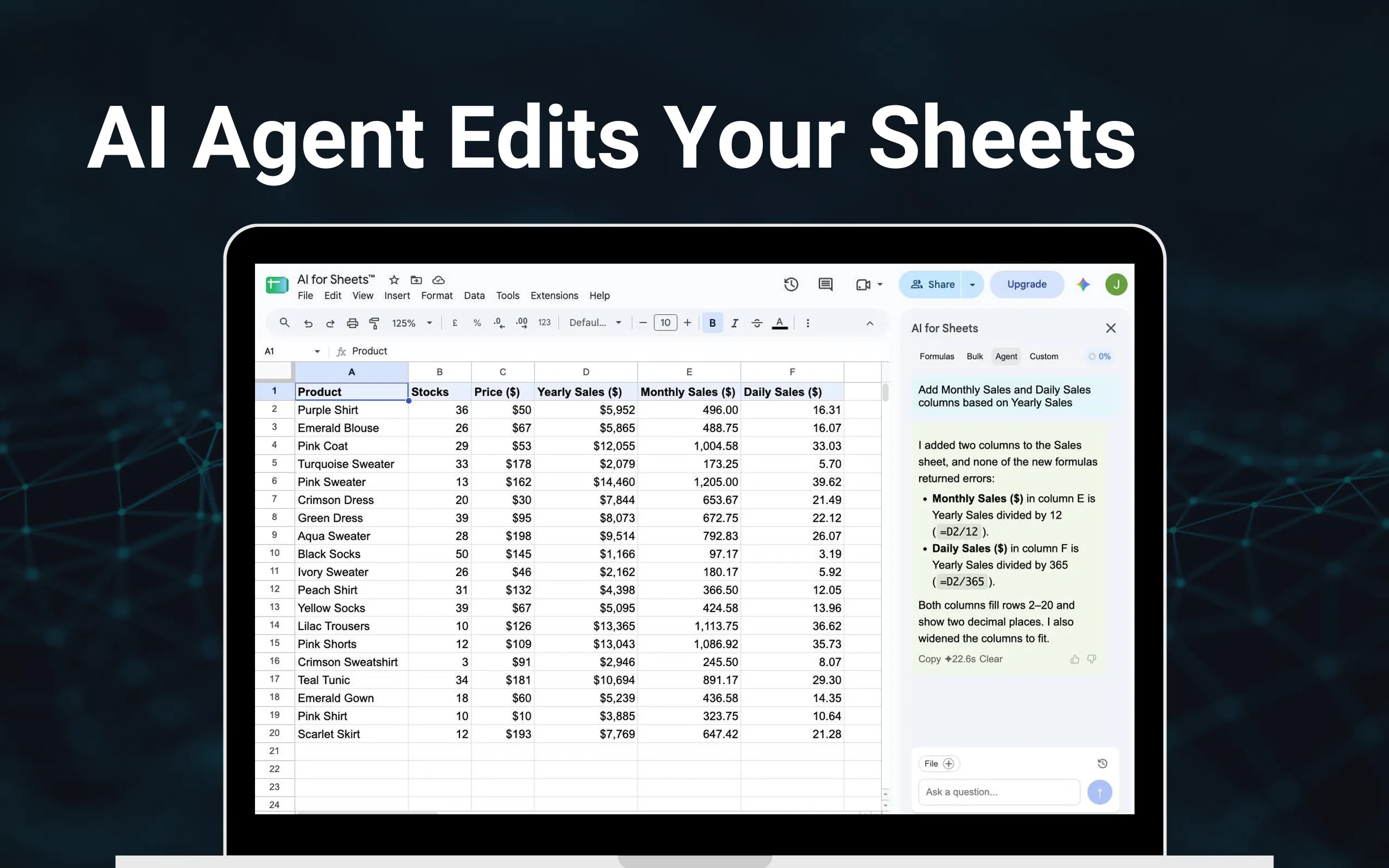The width and height of the screenshot is (1389, 868).
Task: Open the name box A1 dropdown
Action: [x=317, y=352]
